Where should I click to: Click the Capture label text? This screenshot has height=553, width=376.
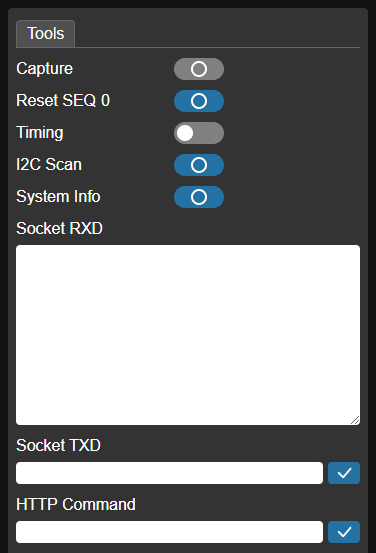click(x=44, y=69)
